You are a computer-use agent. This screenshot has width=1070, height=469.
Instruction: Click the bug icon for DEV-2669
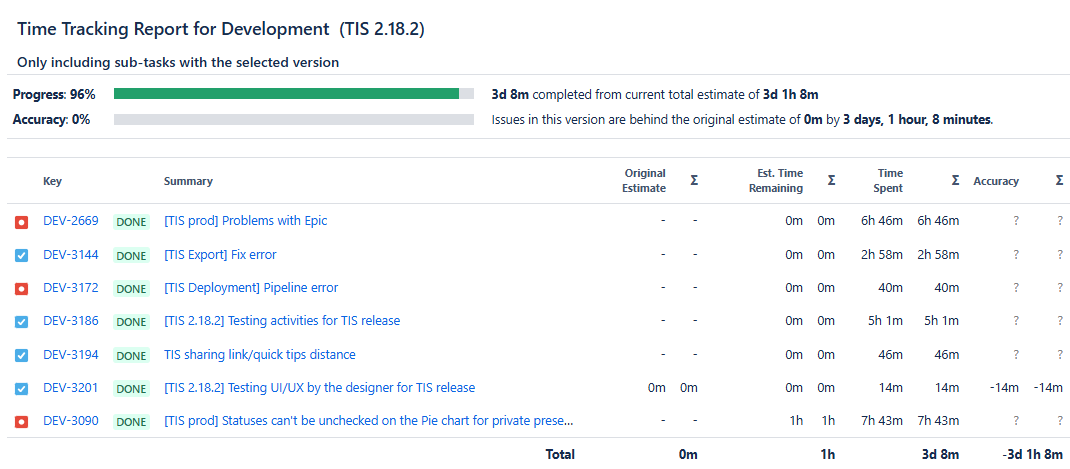click(21, 222)
